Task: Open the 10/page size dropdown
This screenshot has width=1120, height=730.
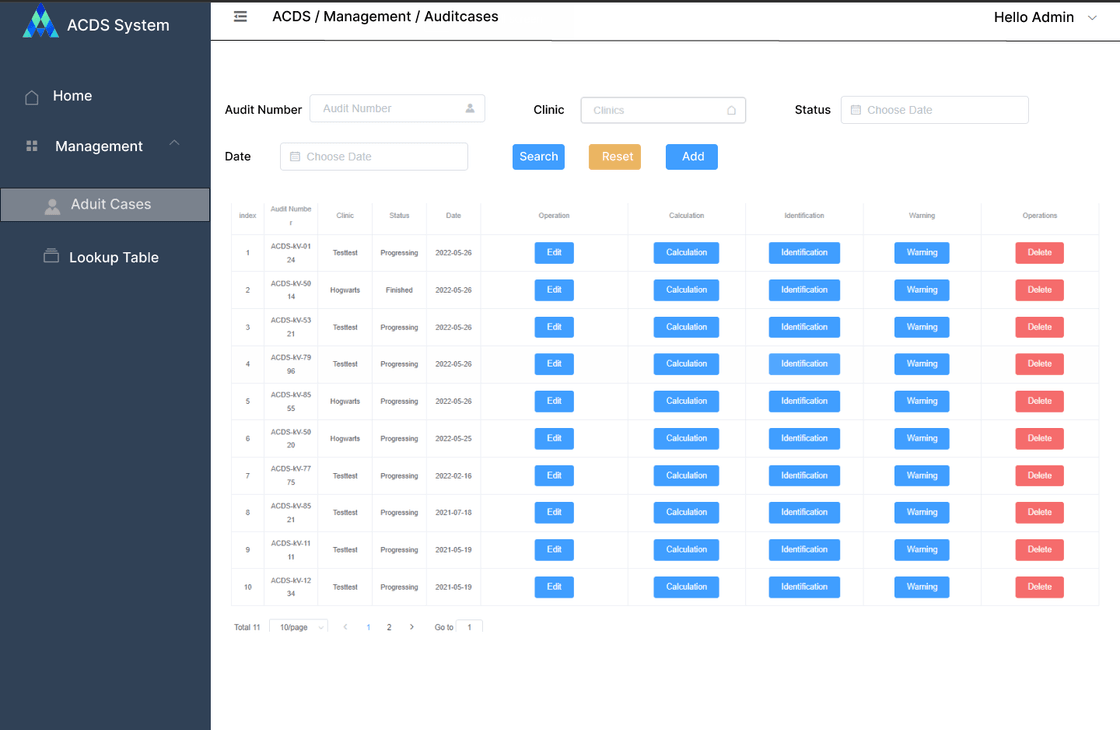Action: coord(298,627)
